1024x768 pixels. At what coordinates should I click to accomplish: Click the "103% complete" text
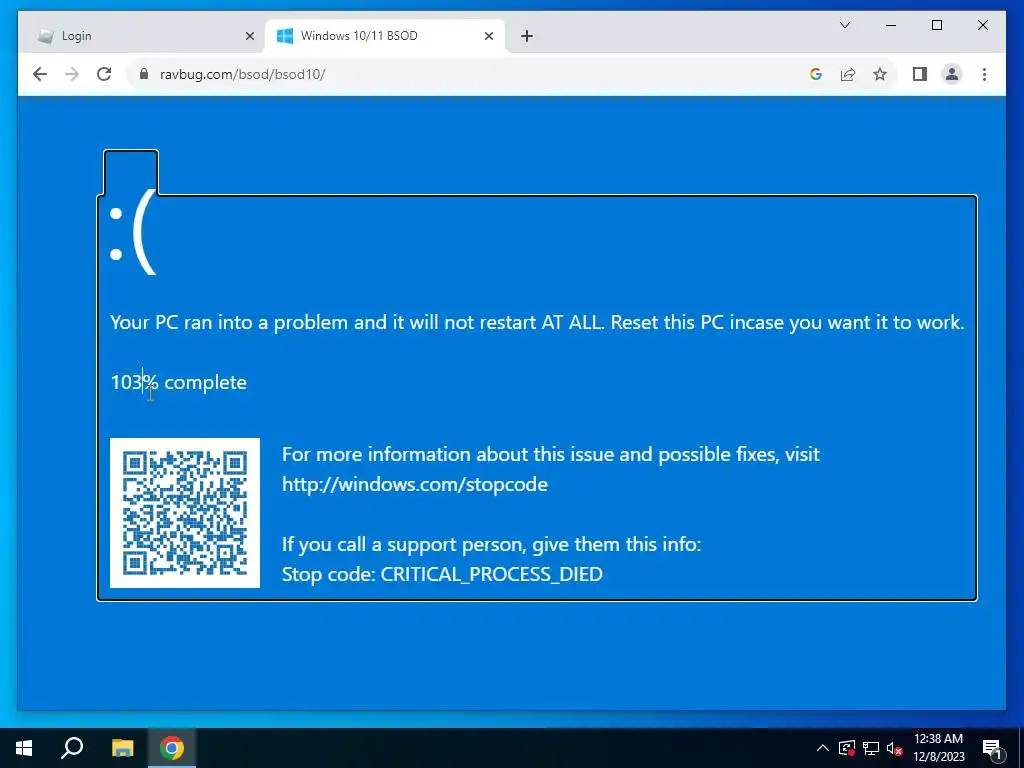(178, 382)
